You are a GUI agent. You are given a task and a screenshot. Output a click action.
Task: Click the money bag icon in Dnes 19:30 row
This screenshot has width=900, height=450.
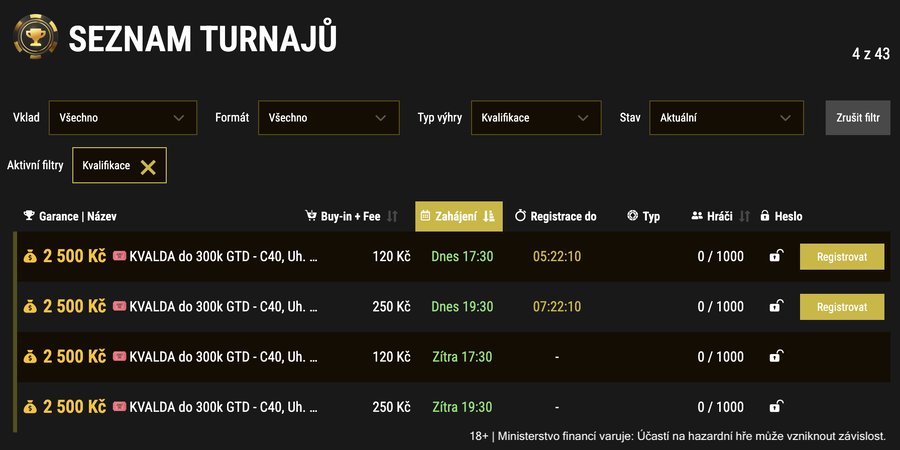[30, 307]
